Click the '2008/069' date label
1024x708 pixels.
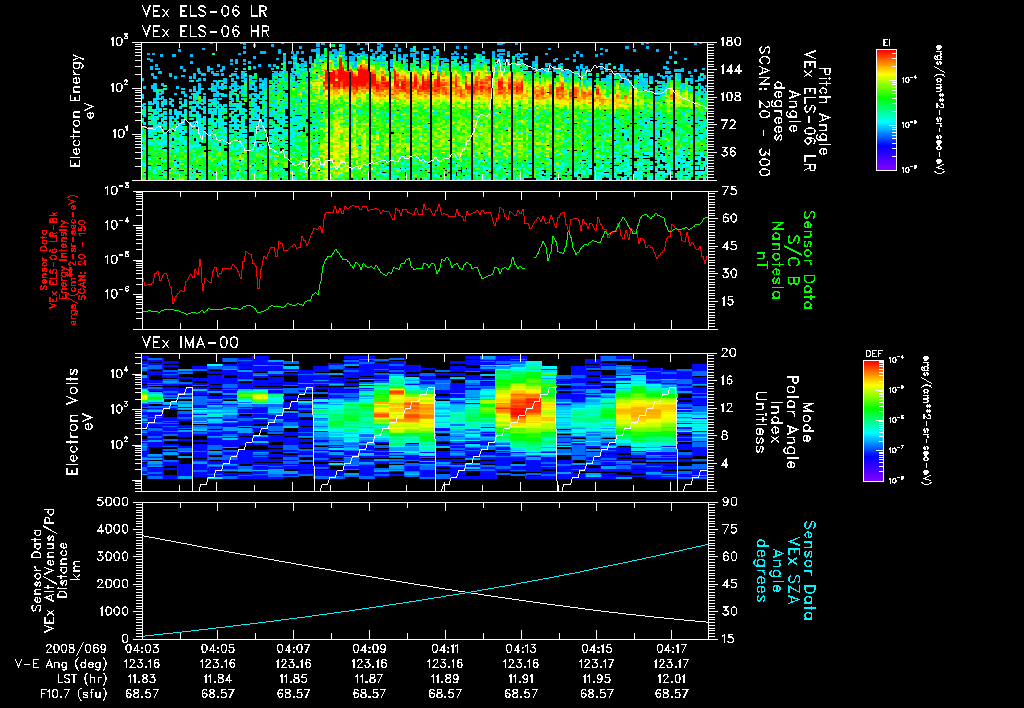pyautogui.click(x=76, y=649)
